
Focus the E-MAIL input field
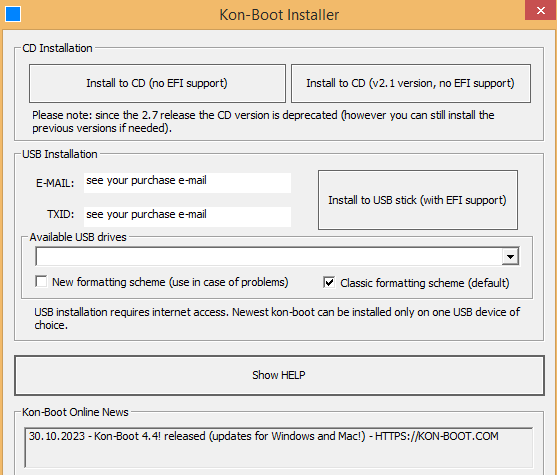(187, 183)
